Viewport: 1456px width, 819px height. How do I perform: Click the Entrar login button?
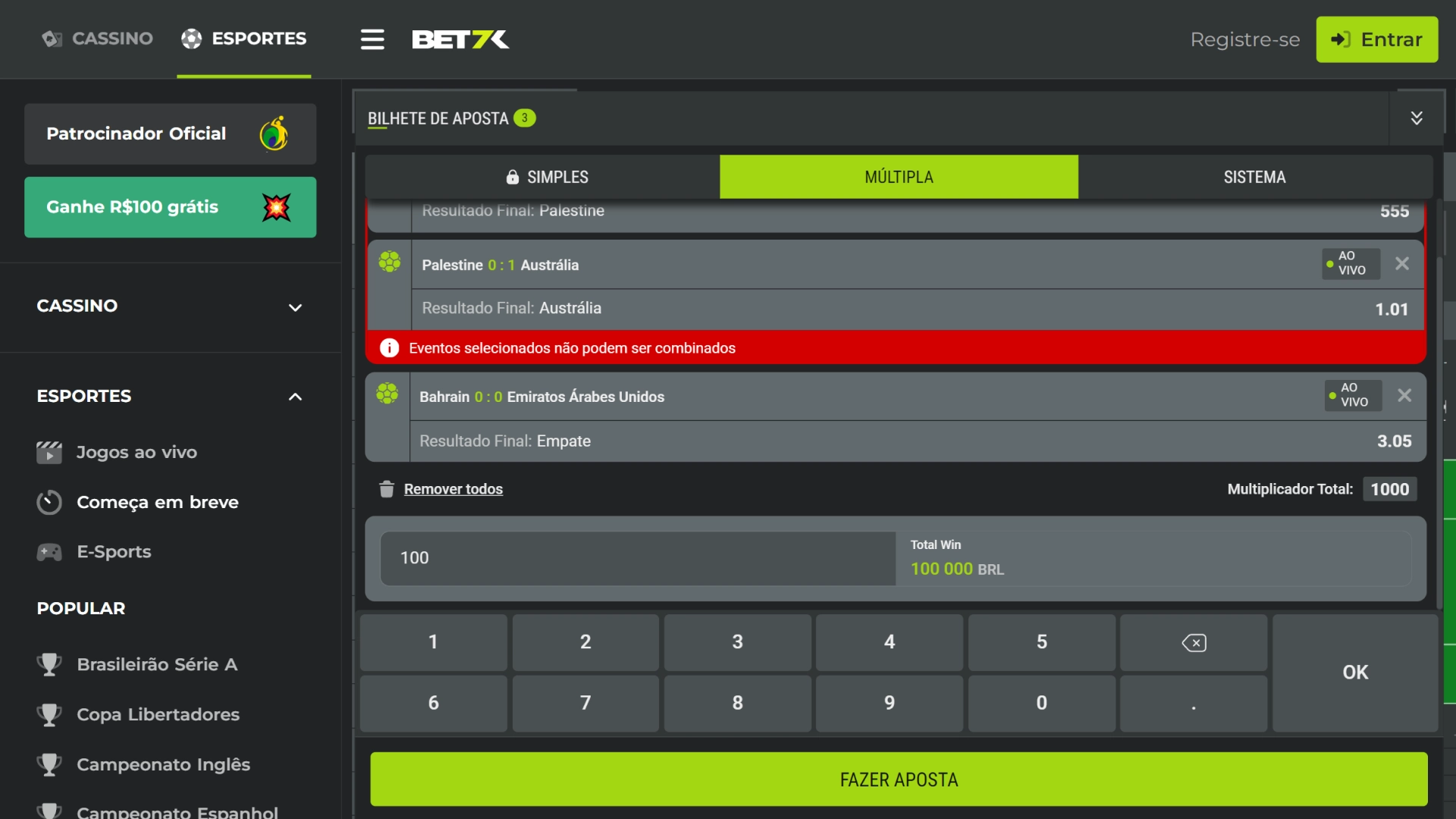tap(1376, 39)
